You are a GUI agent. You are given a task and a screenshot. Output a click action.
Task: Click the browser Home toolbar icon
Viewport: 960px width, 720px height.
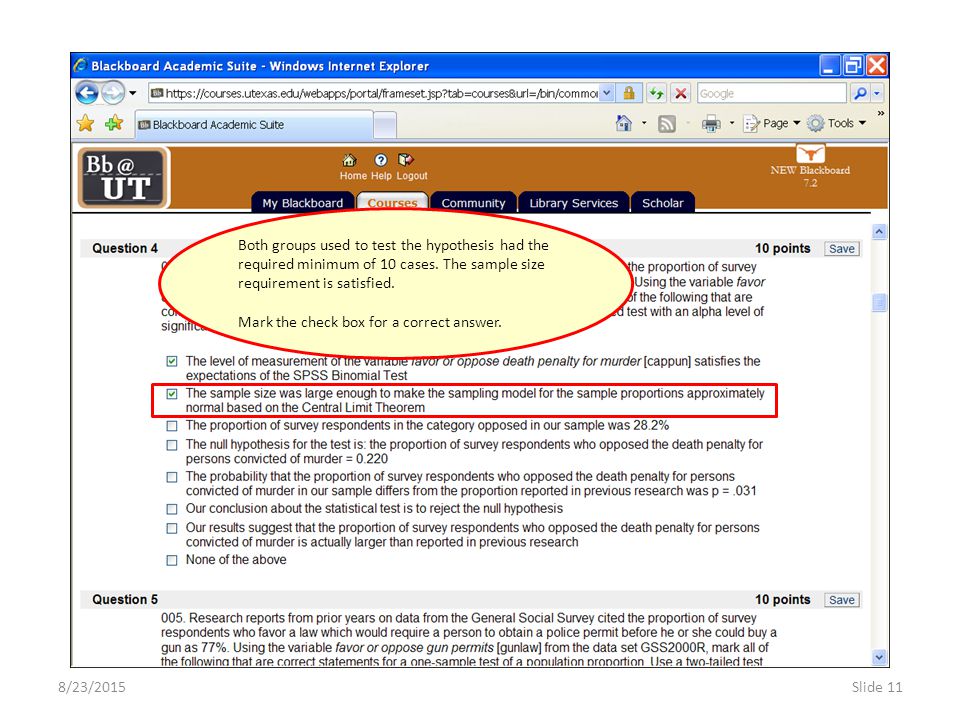tap(623, 123)
